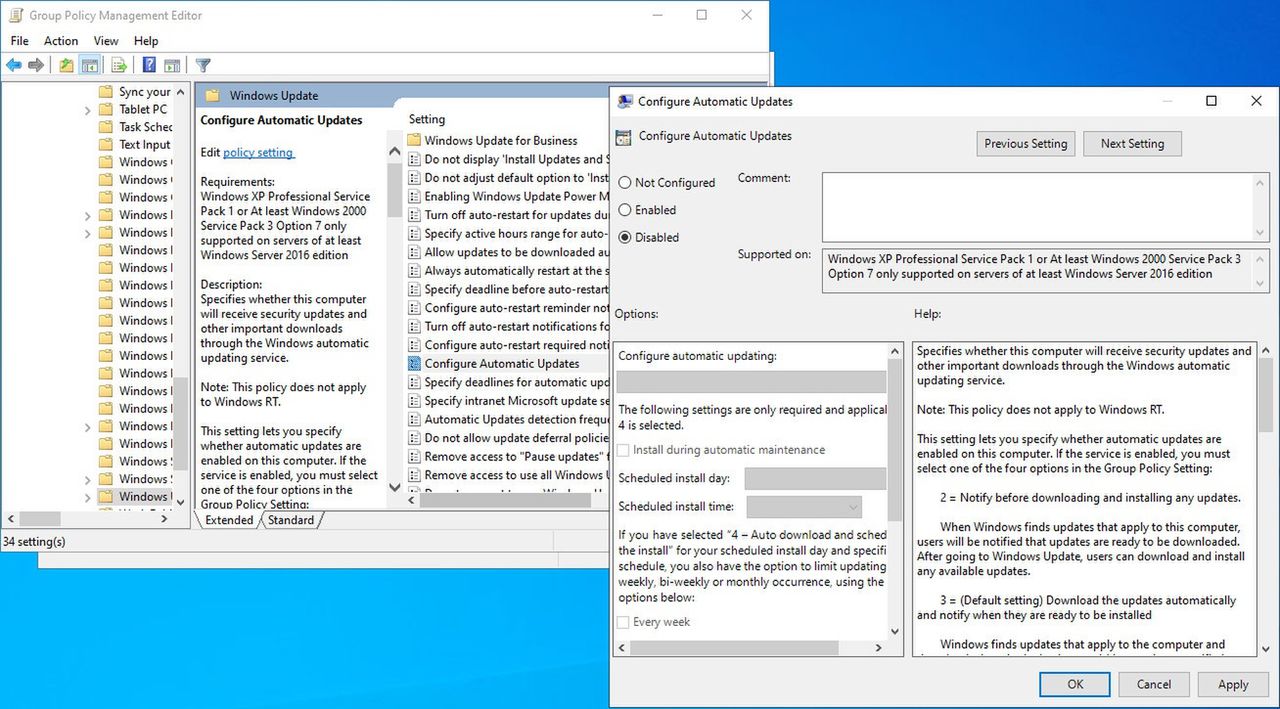The image size is (1280, 709).
Task: Click the console tree's scroll-down arrow
Action: [180, 501]
